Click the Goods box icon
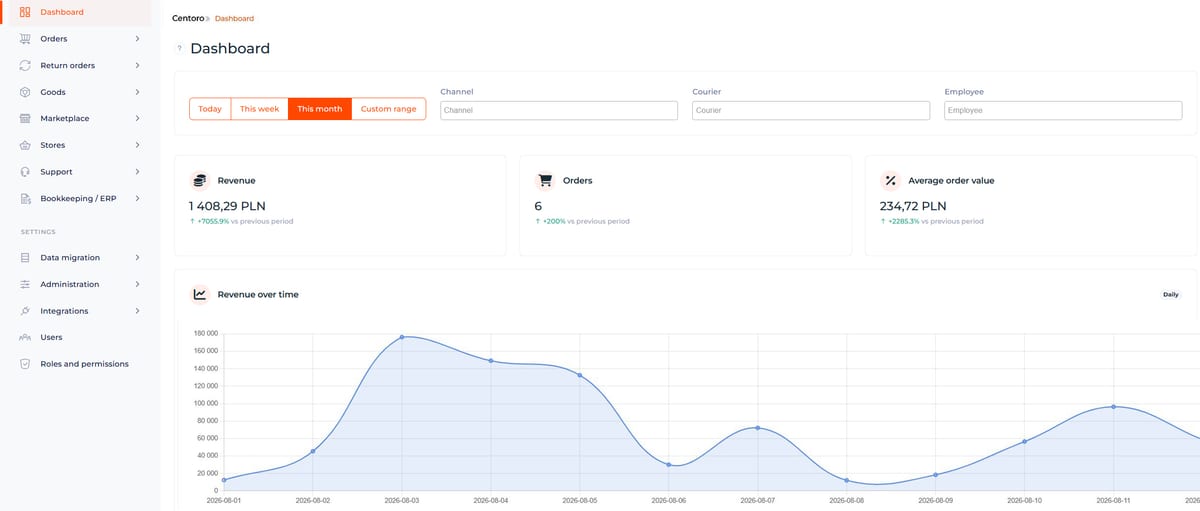 pyautogui.click(x=25, y=92)
